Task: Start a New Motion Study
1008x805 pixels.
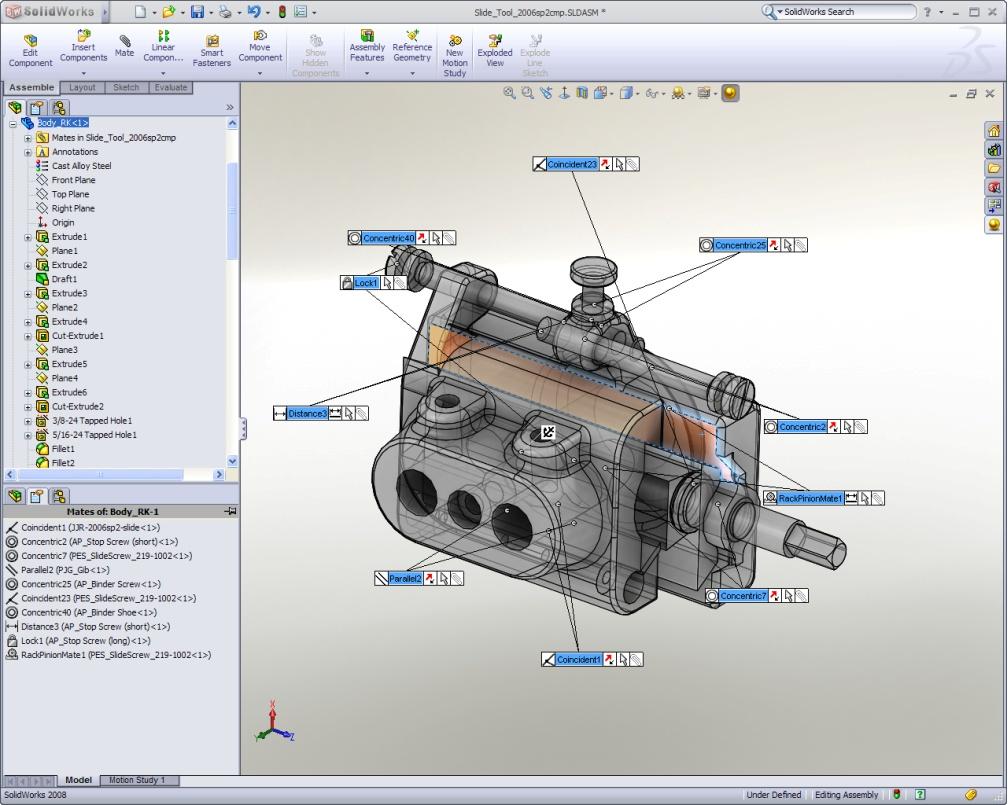Action: coord(454,55)
